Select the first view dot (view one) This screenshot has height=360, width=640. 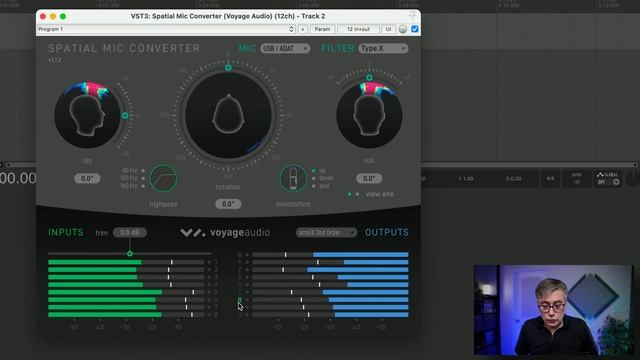click(x=349, y=194)
